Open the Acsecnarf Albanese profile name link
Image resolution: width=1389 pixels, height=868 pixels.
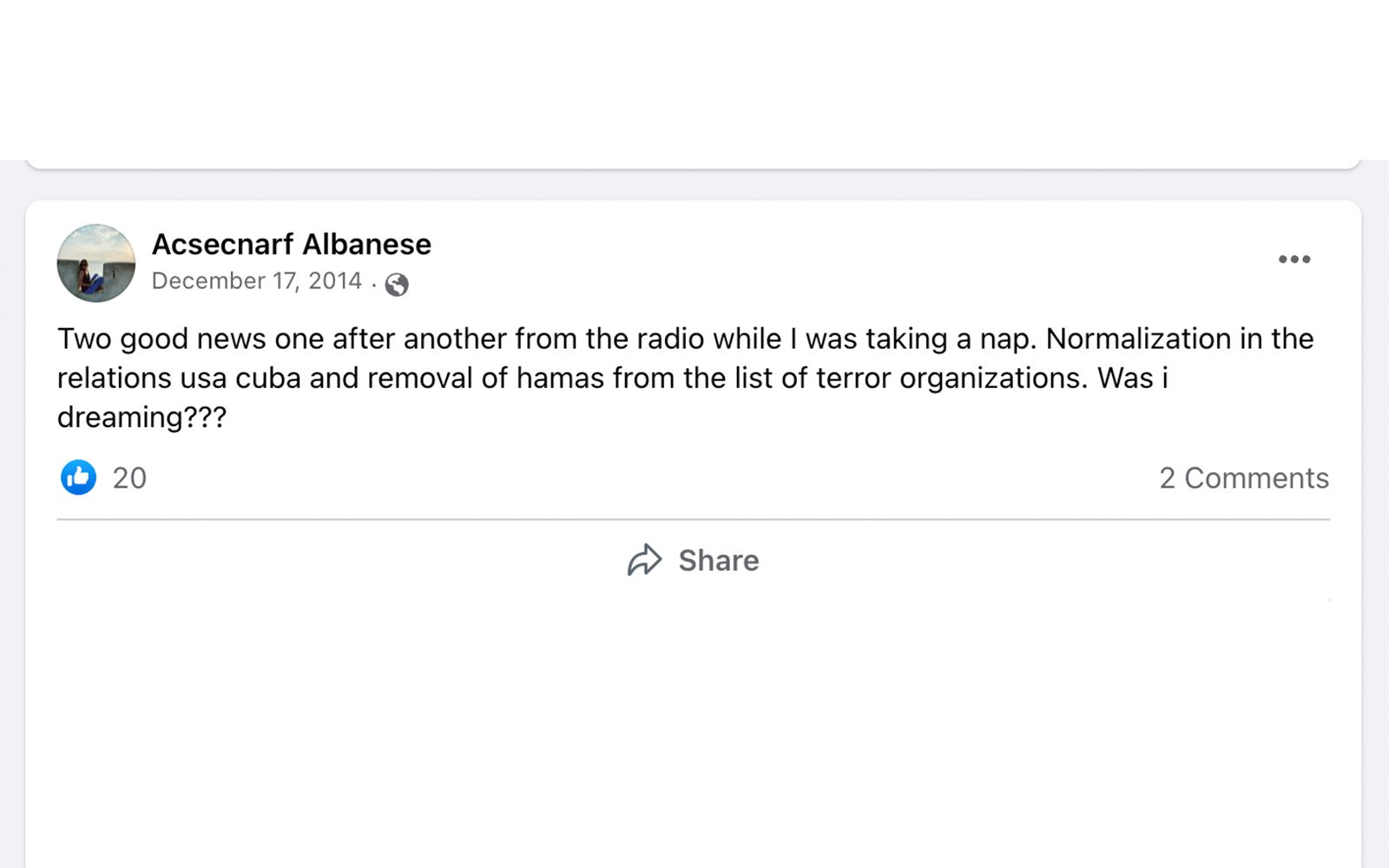coord(292,244)
